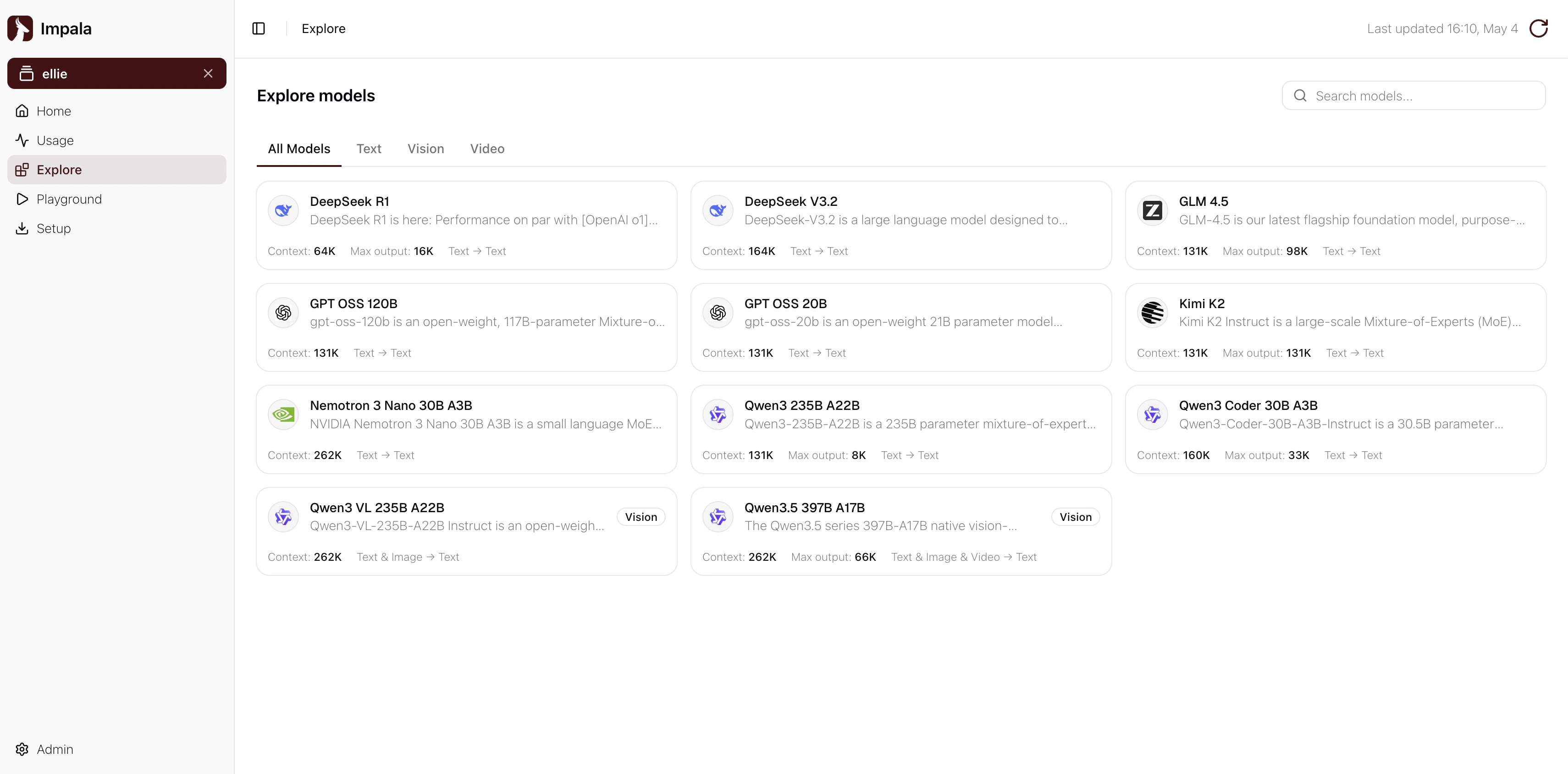
Task: Click the Qwen3.5 397B A17B logo
Action: point(718,517)
